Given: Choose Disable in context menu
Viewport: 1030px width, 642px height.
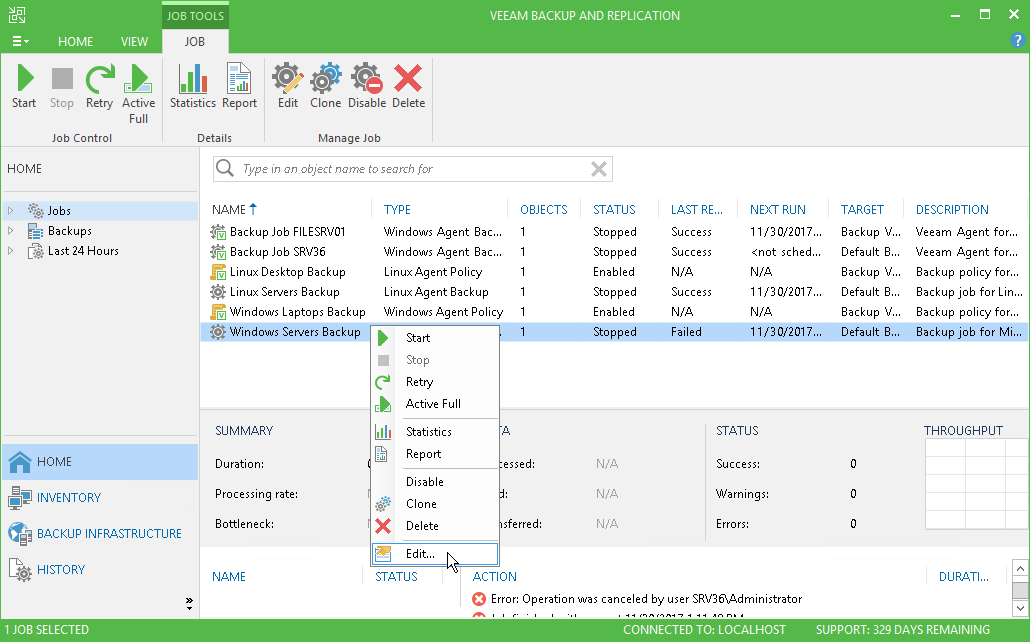Looking at the screenshot, I should click(435, 482).
